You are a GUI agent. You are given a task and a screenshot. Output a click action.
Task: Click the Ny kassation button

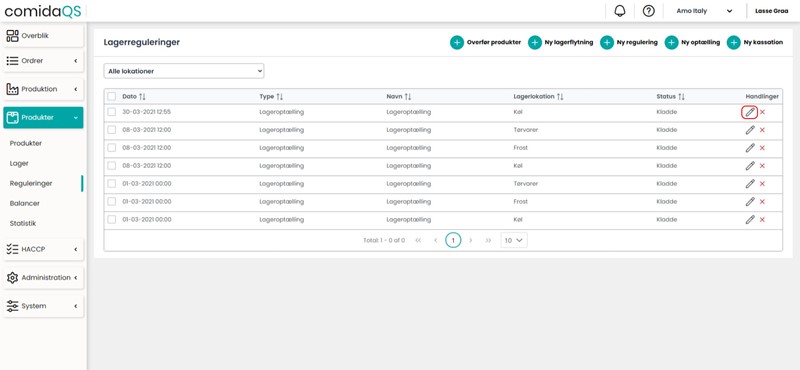755,43
